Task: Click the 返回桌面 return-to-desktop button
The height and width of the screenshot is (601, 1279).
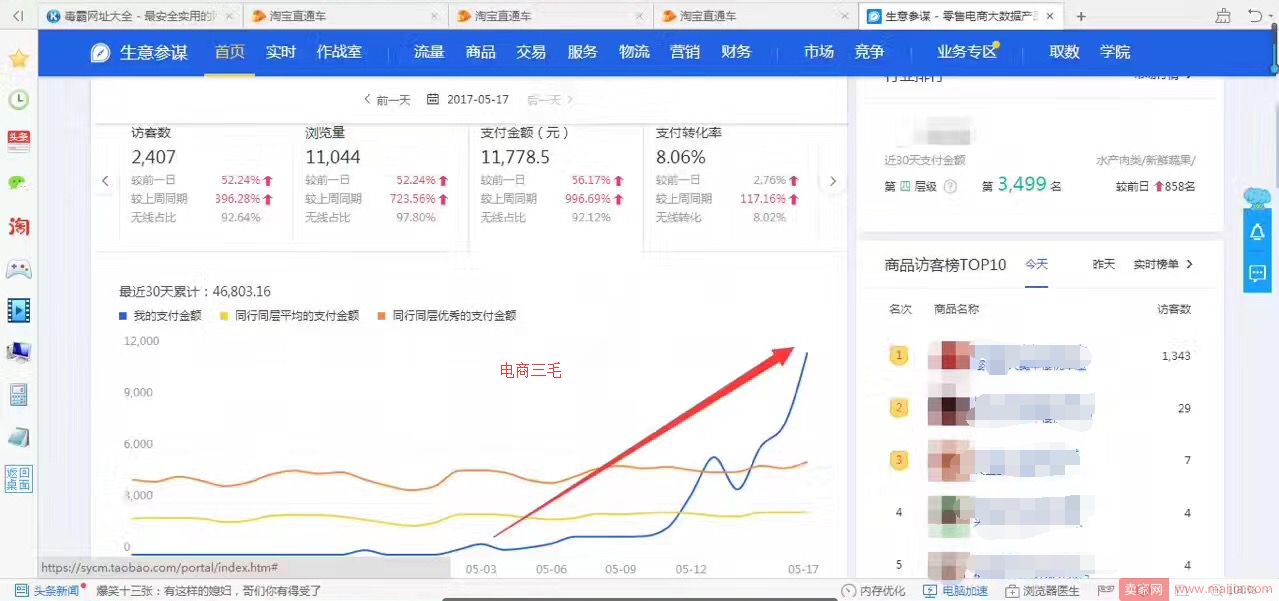Action: (x=18, y=479)
